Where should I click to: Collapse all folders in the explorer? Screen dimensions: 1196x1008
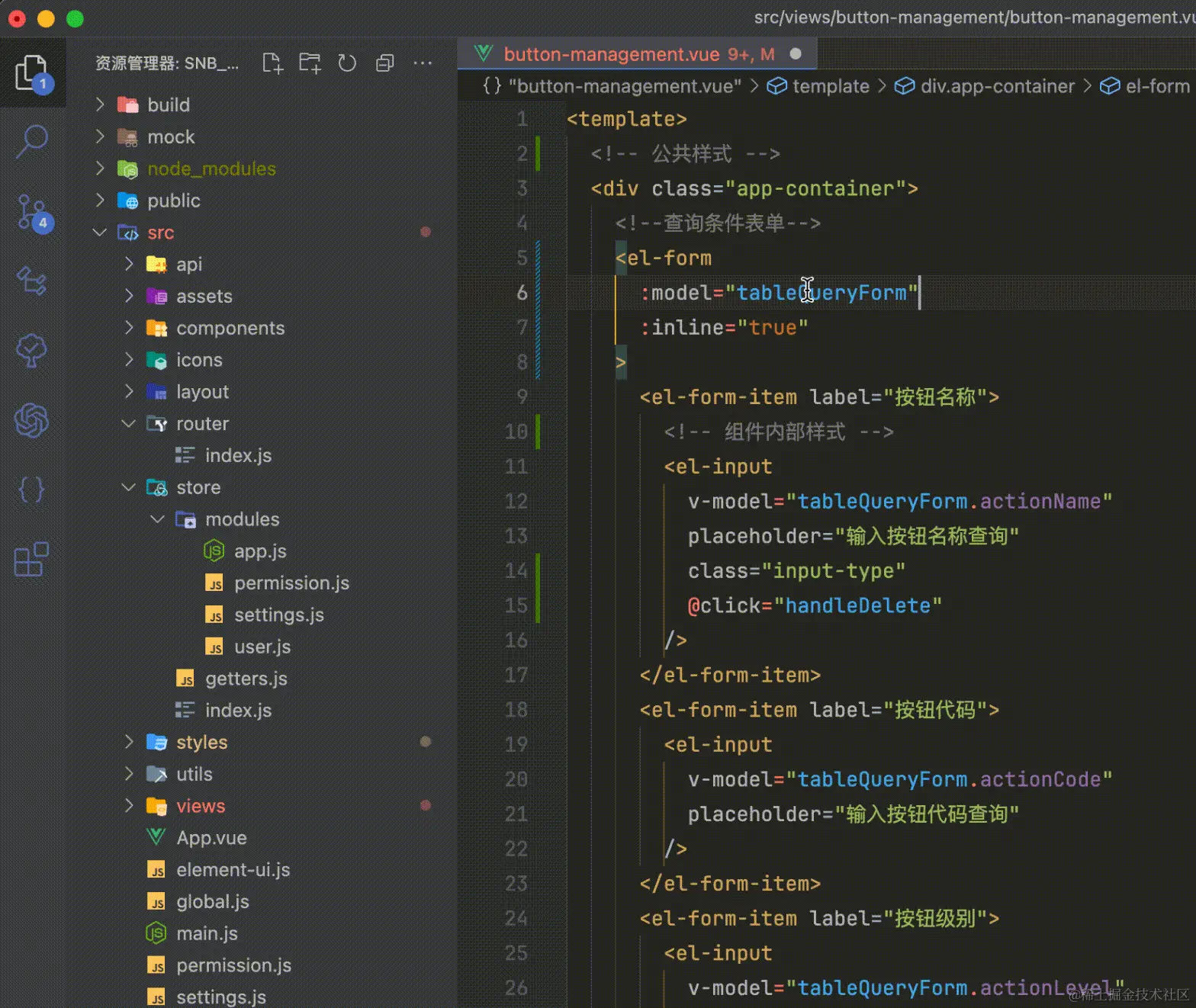(x=385, y=63)
